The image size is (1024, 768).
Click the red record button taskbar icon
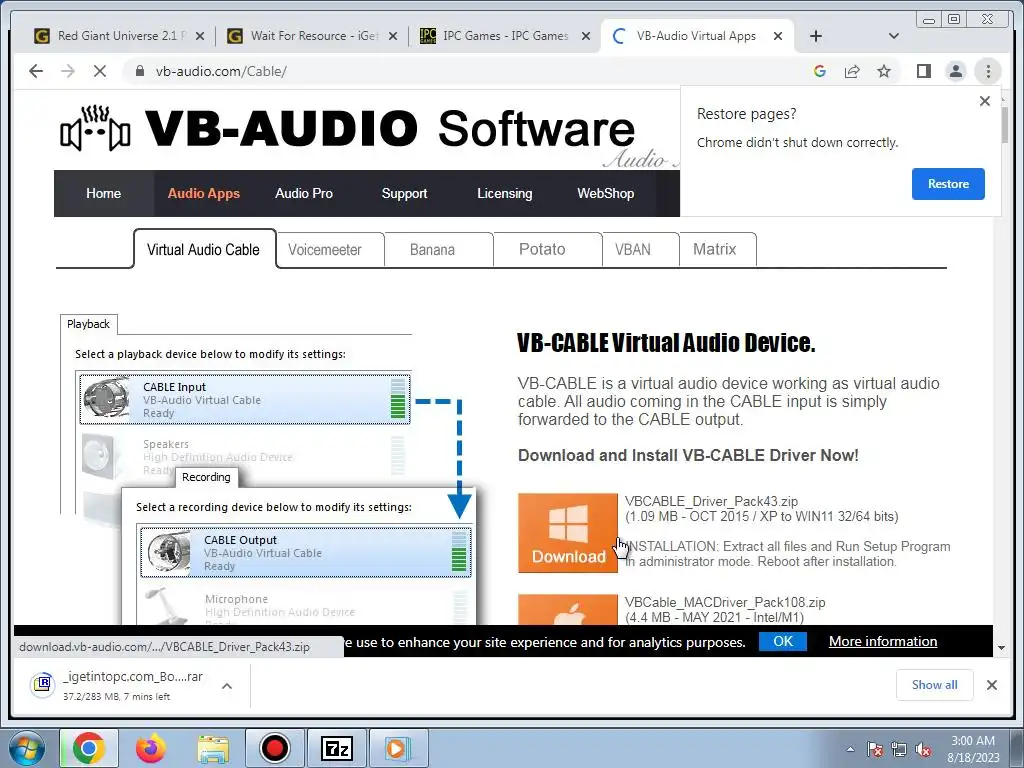[x=274, y=748]
